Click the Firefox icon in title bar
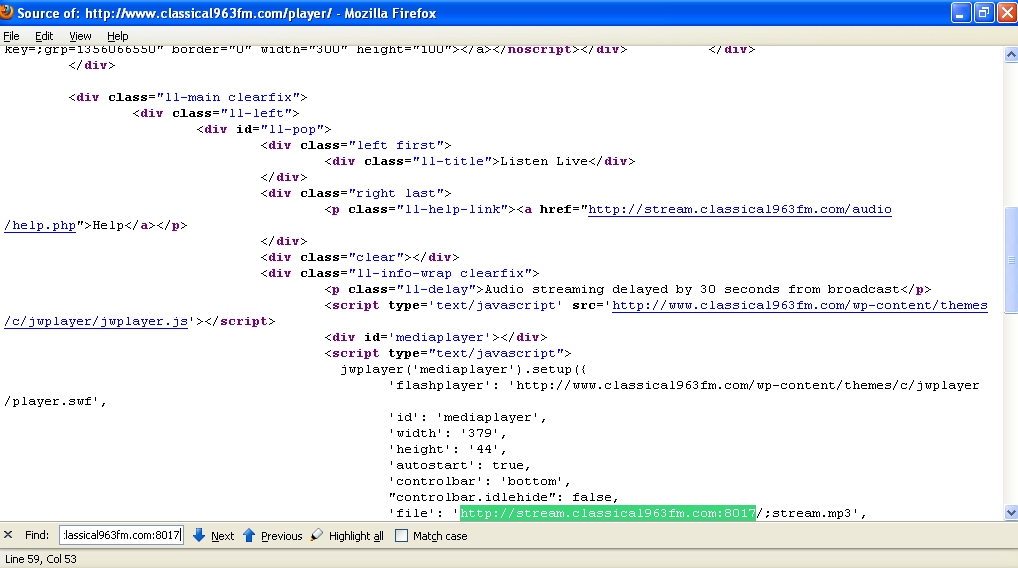1018x568 pixels. 7,12
